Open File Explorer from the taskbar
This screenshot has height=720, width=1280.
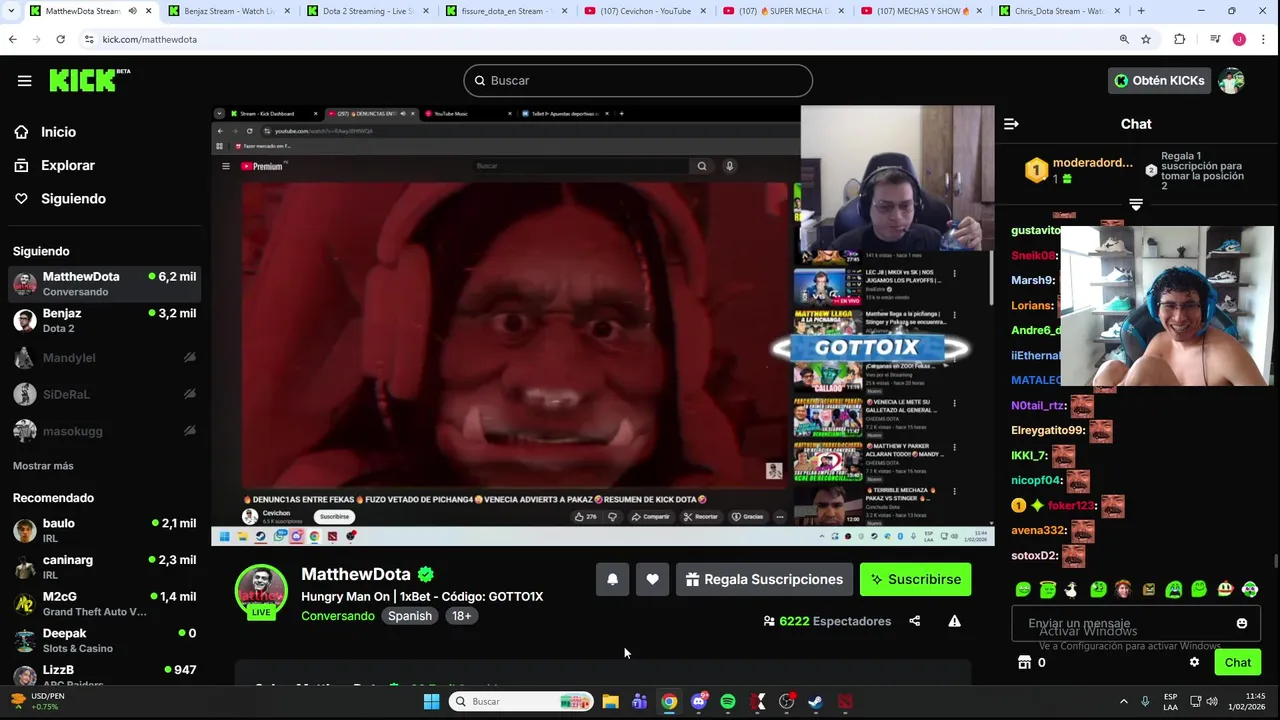610,701
